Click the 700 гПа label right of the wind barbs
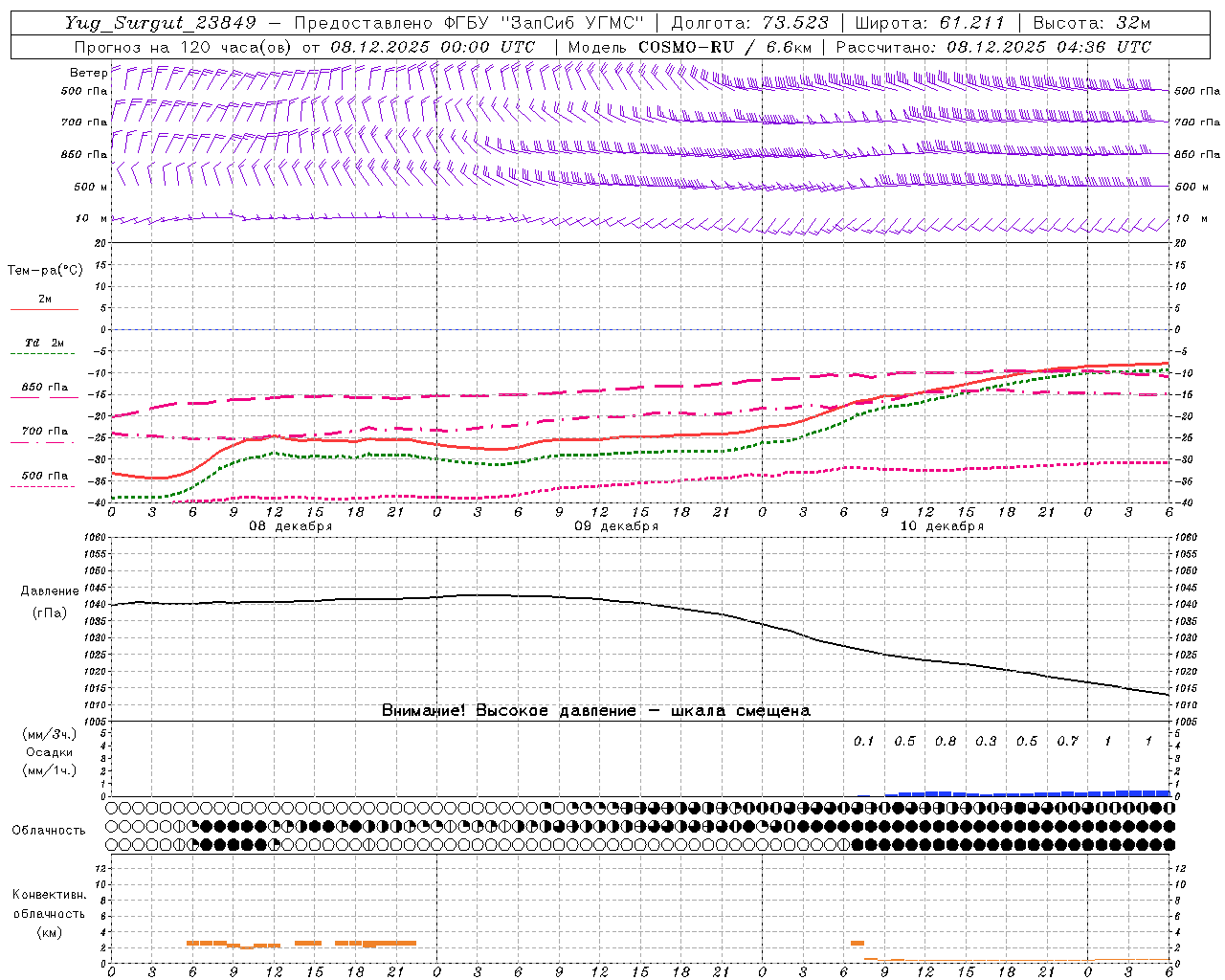Screen dimensions: 1225x980 (1197, 122)
